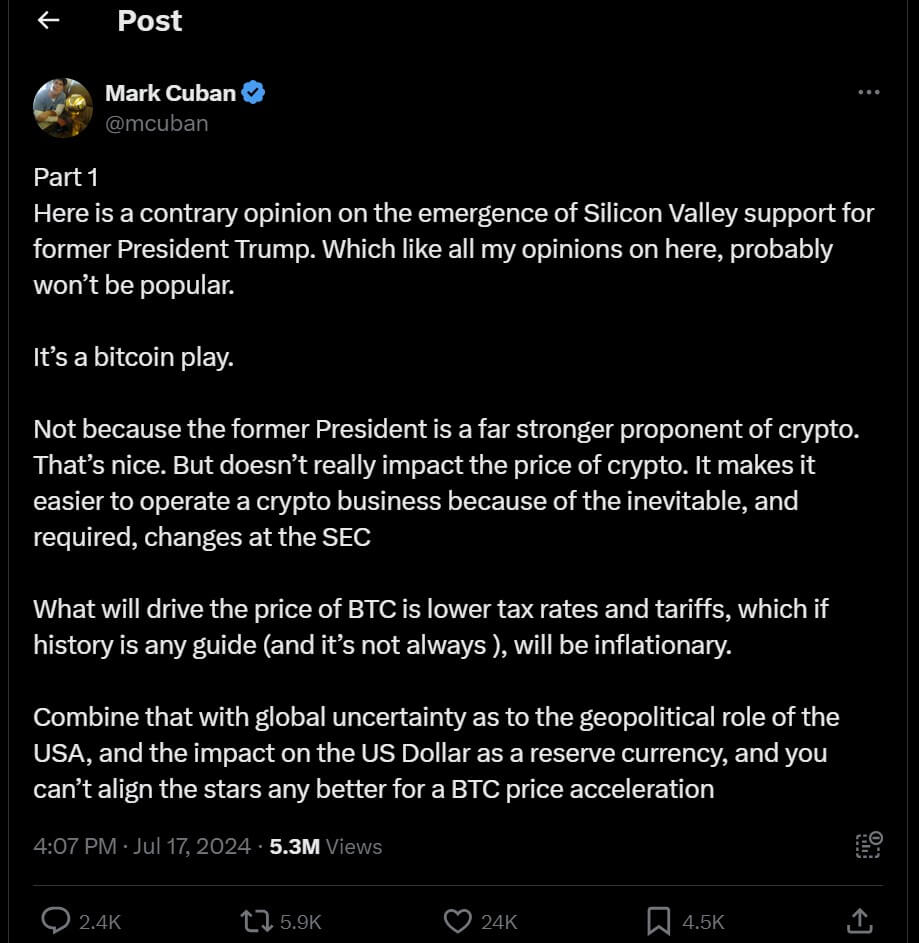Open the @mcuban handle link
Screen dimensions: 919x943
tap(156, 123)
